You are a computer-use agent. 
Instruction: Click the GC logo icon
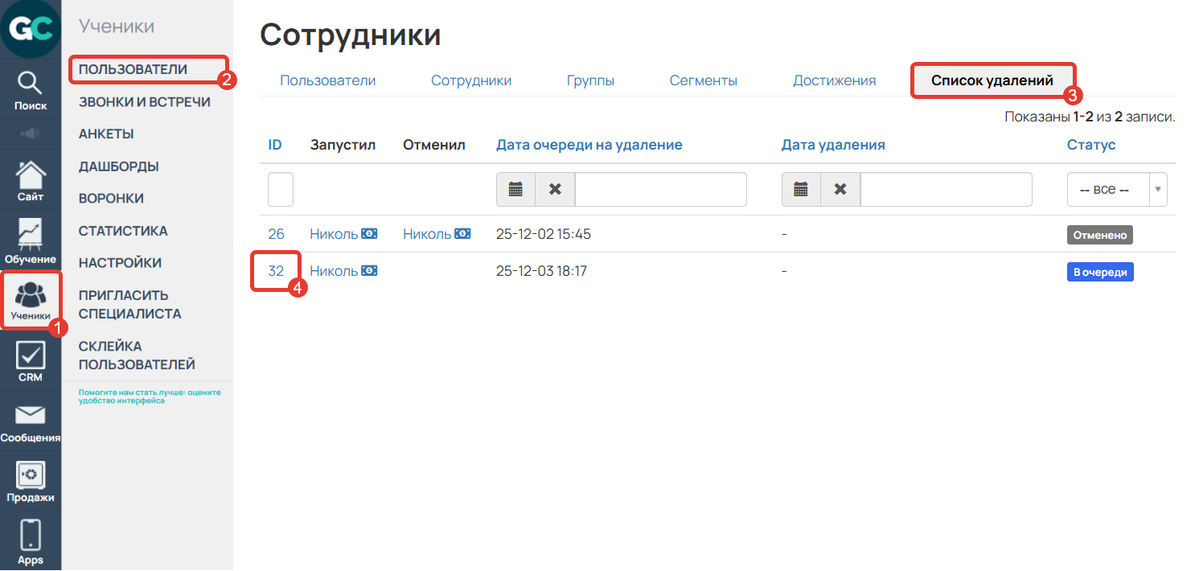click(x=31, y=29)
